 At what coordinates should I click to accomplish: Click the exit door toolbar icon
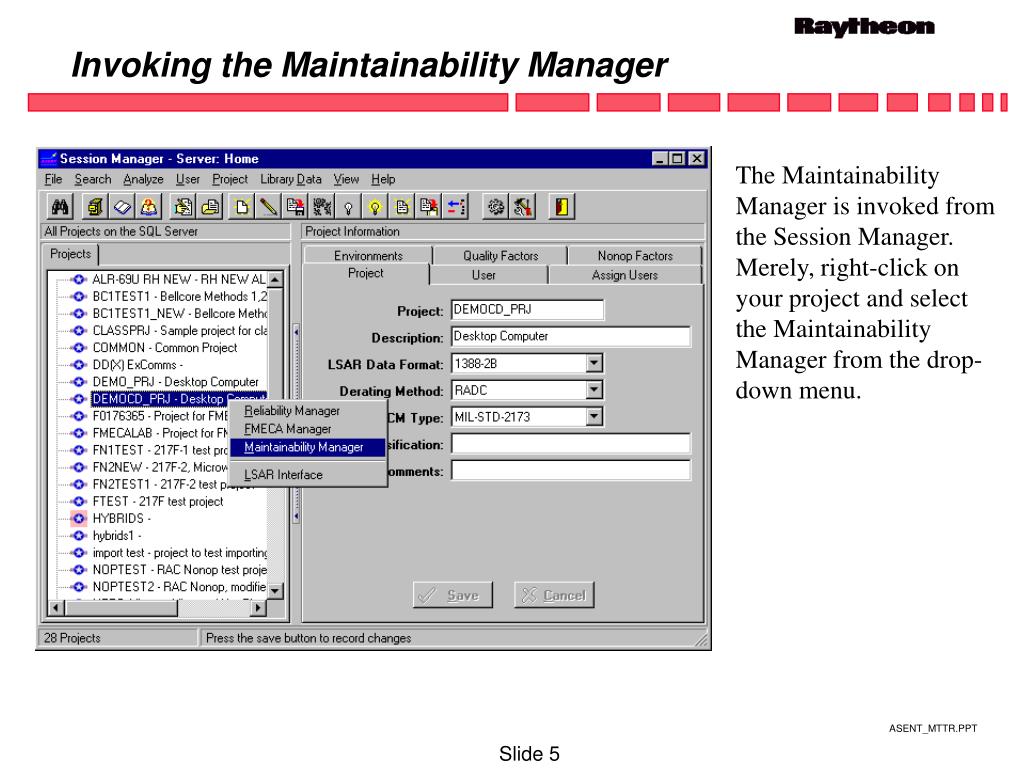click(x=562, y=207)
